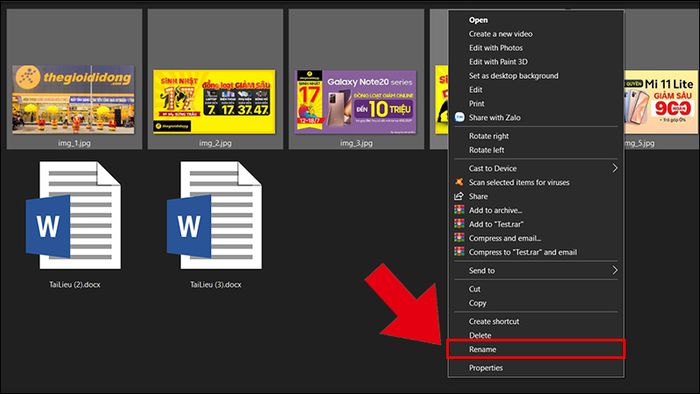Choose Set as desktop background

[536, 76]
